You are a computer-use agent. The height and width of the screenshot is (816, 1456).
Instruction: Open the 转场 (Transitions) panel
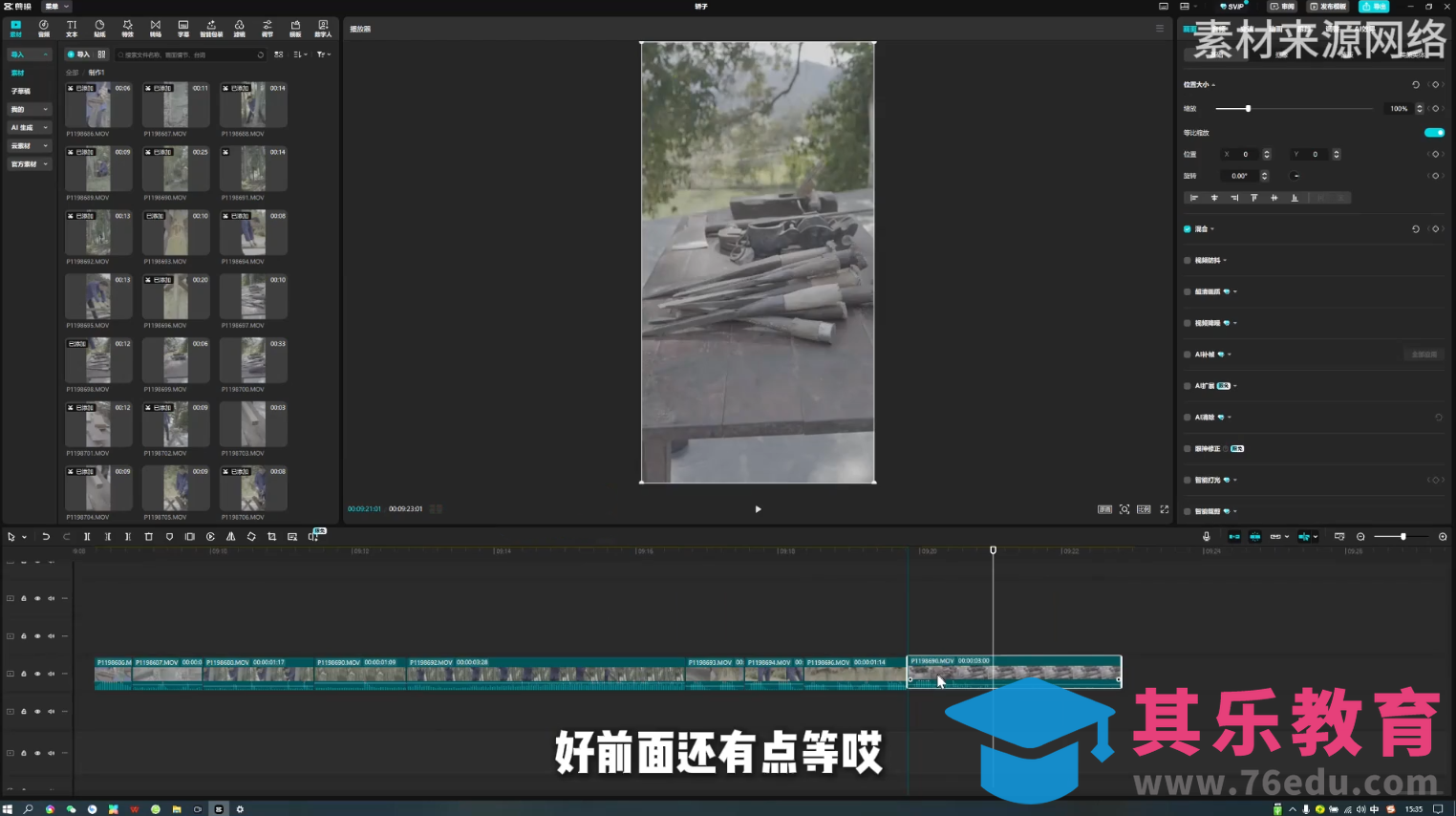coord(155,29)
